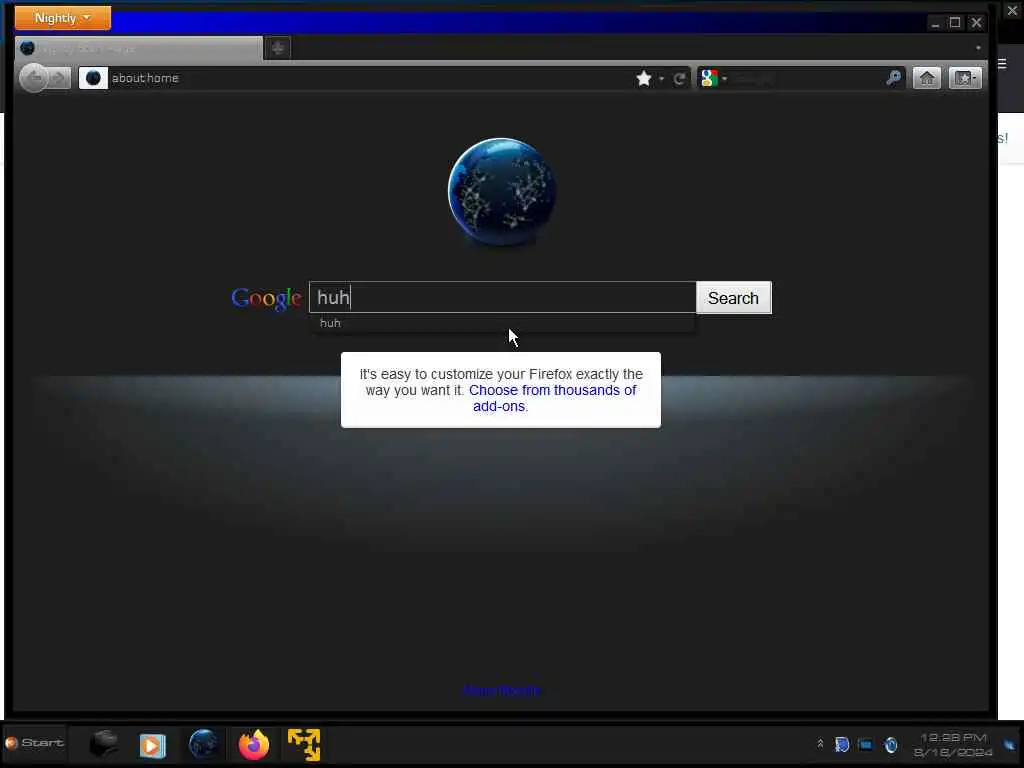Open the Start menu
This screenshot has width=1024, height=768.
click(x=35, y=743)
